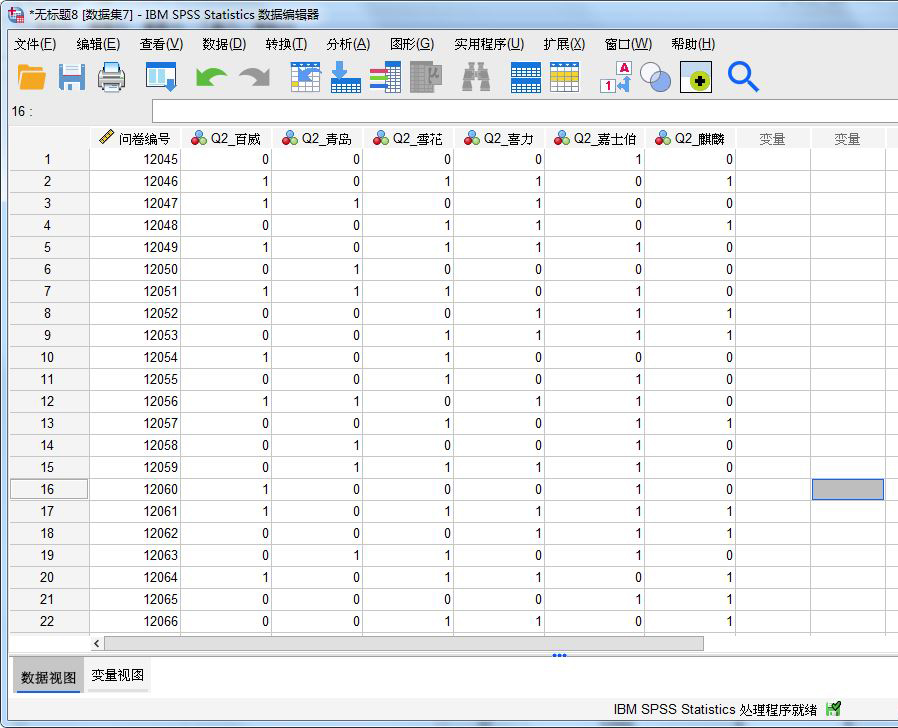Open the 文件(F) menu
The width and height of the screenshot is (898, 728).
[35, 44]
